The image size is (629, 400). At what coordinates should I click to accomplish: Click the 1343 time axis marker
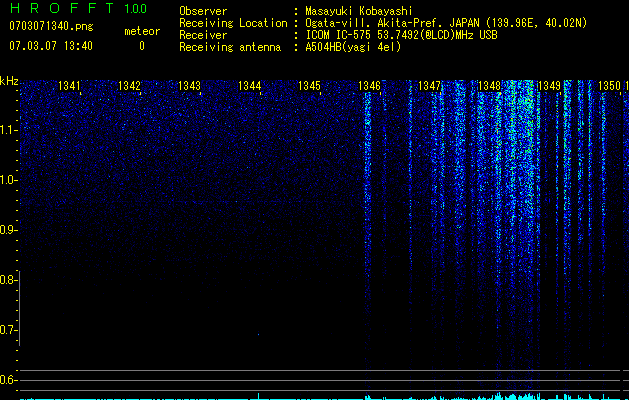coord(189,86)
